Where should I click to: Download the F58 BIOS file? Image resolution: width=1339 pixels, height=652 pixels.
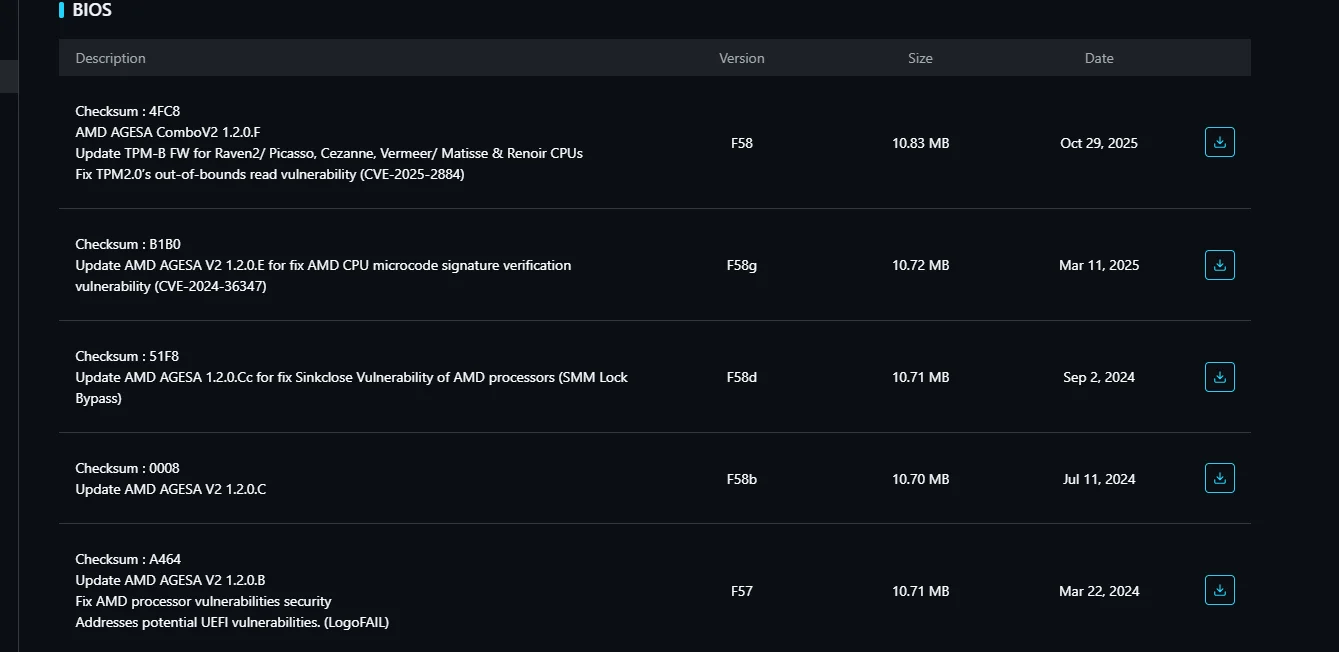tap(1219, 143)
